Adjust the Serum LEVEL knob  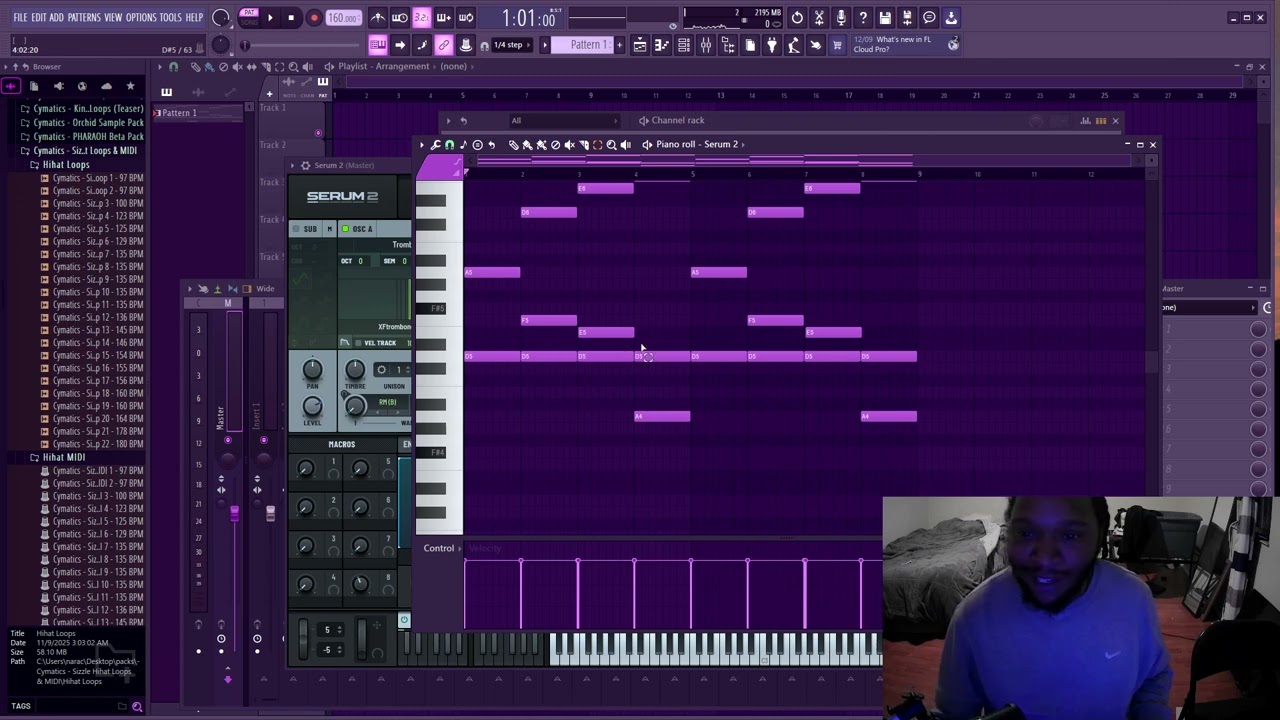point(312,406)
